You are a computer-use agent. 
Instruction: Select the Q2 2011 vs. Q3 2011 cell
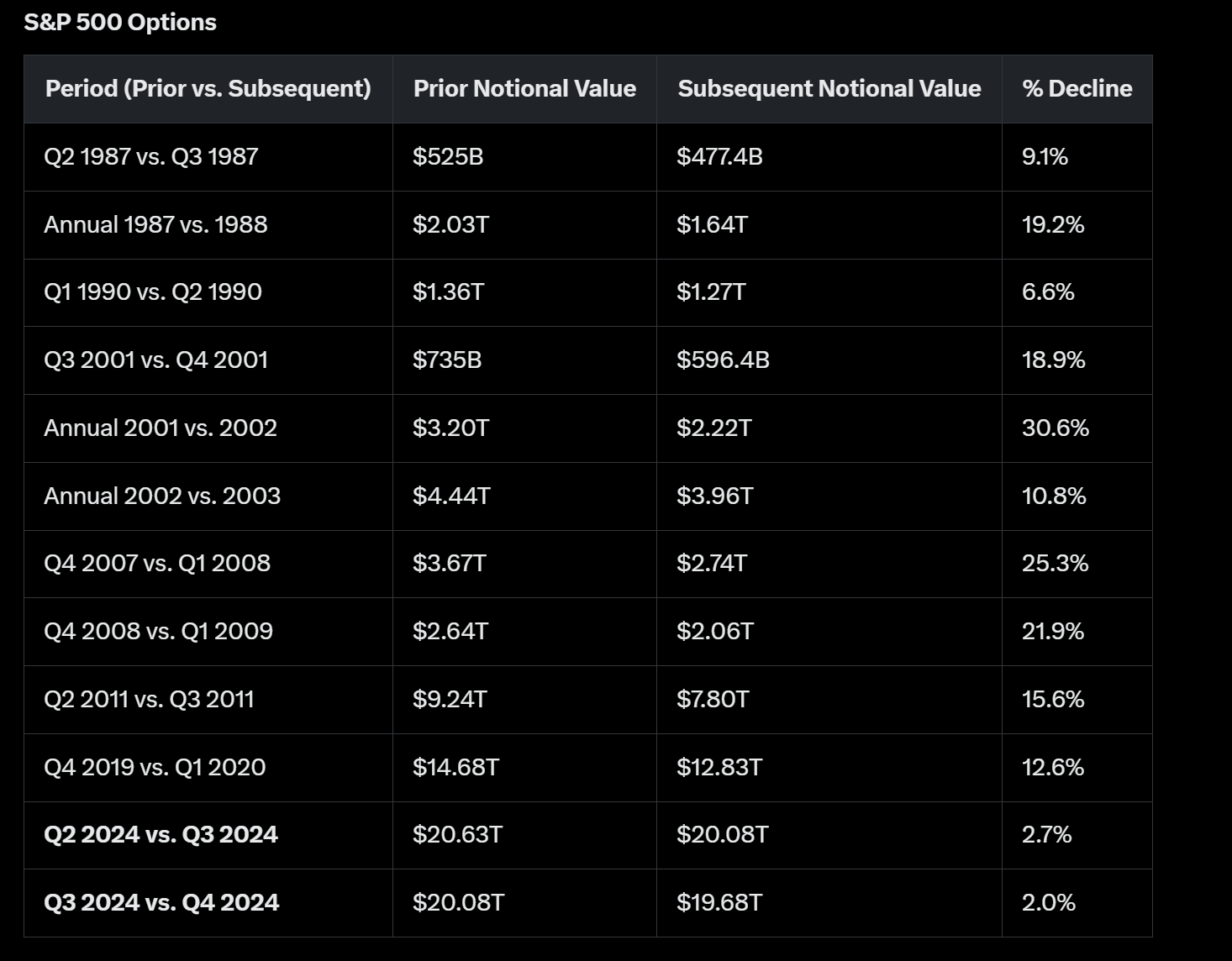pyautogui.click(x=149, y=700)
